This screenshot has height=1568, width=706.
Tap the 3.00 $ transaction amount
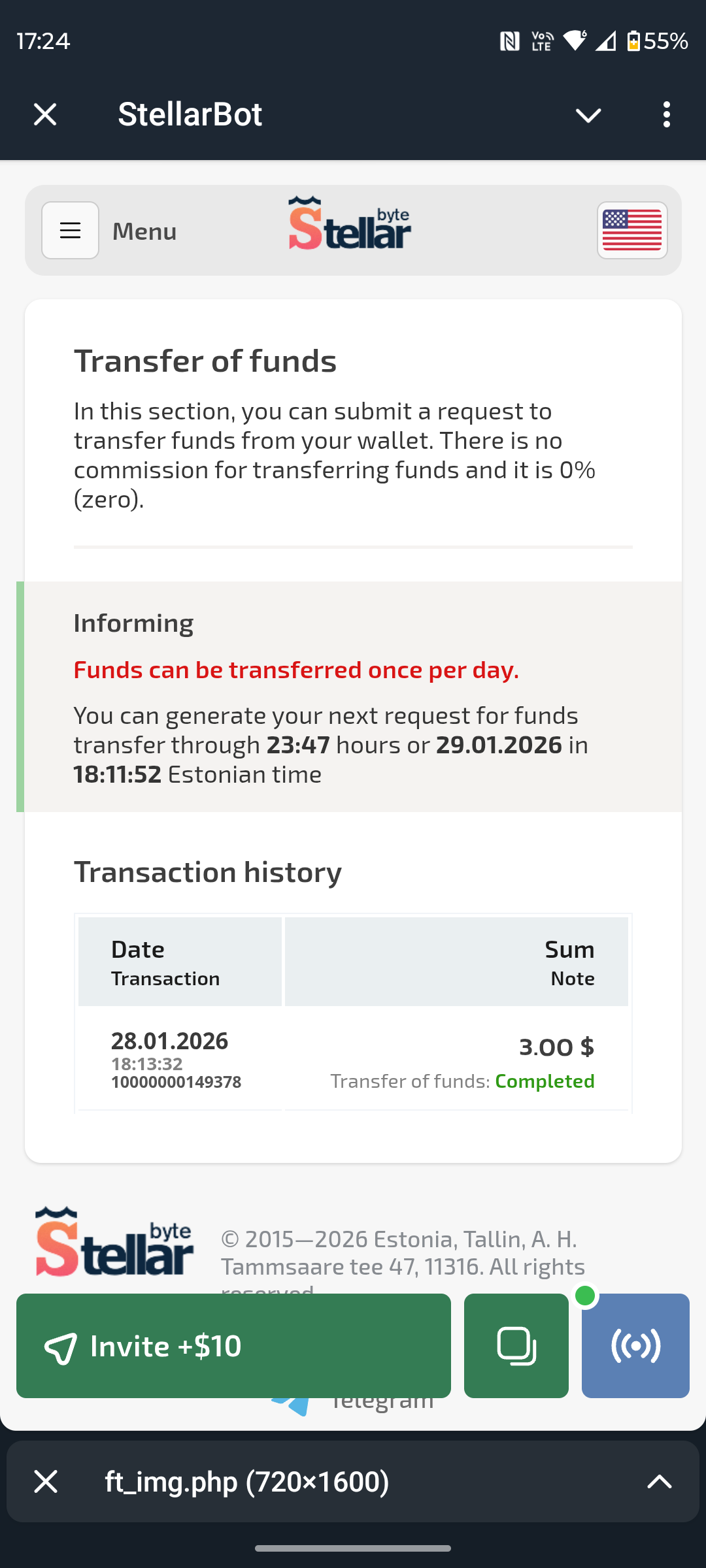click(556, 1047)
